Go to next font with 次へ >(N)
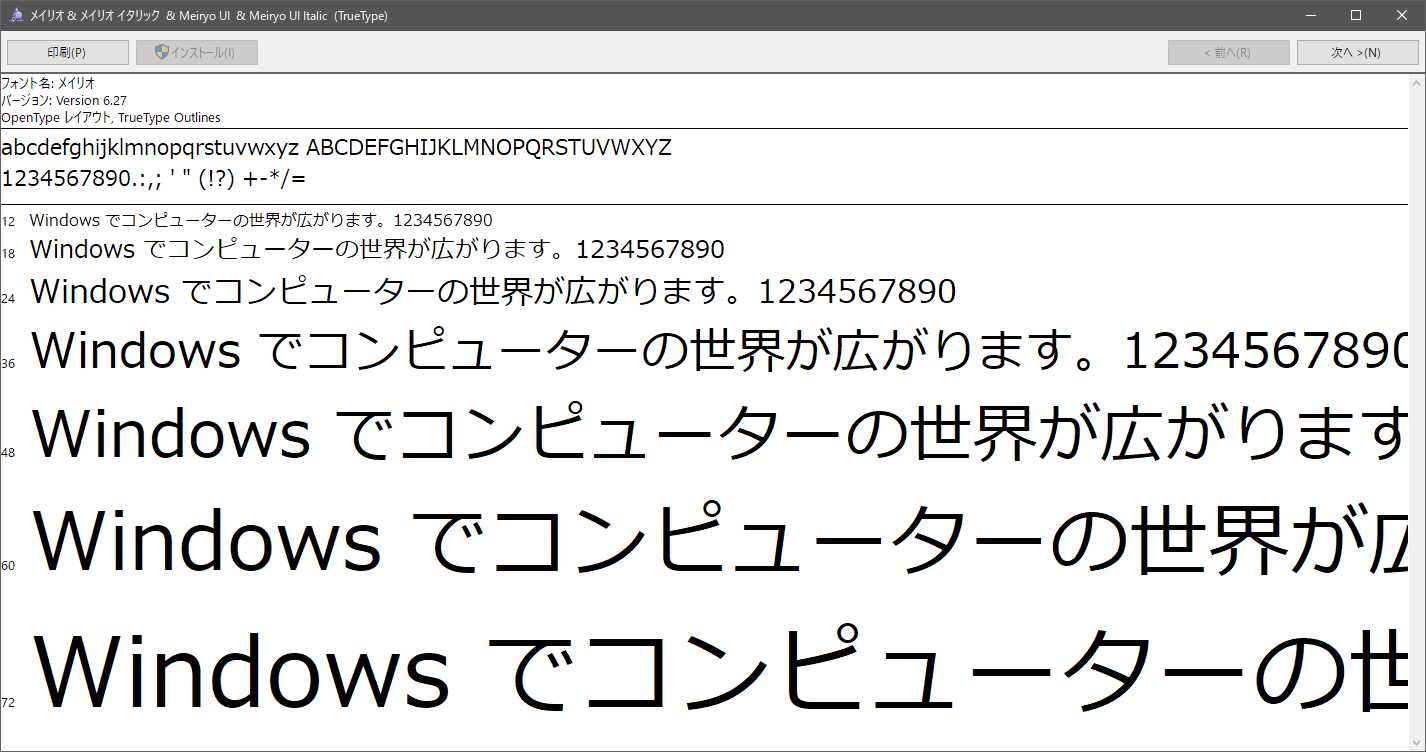1426x752 pixels. pyautogui.click(x=1357, y=53)
